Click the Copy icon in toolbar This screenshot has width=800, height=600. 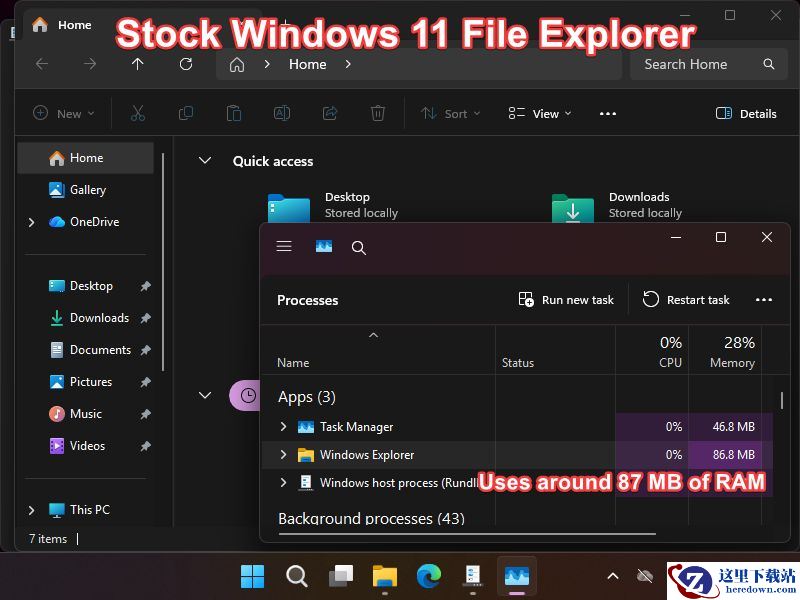point(186,113)
